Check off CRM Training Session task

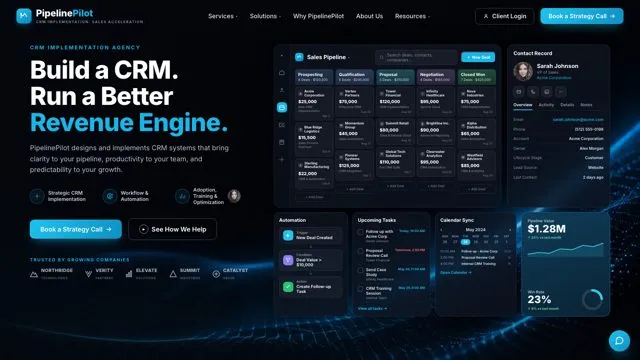click(360, 289)
